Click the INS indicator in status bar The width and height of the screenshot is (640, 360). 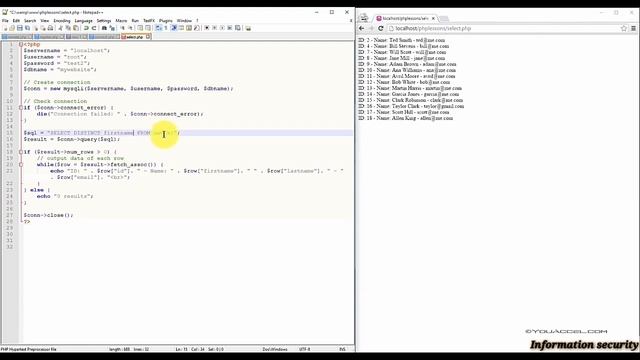(342, 349)
